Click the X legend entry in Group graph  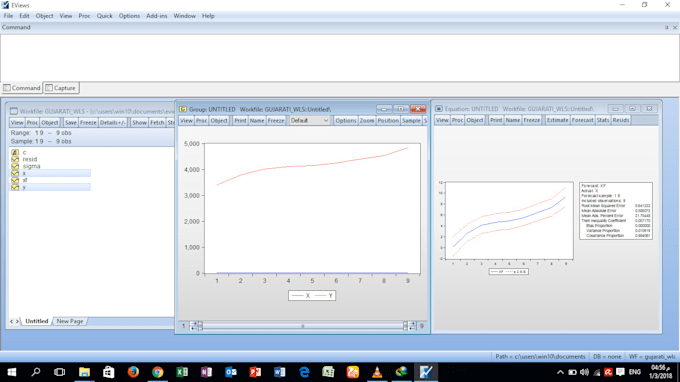(301, 296)
